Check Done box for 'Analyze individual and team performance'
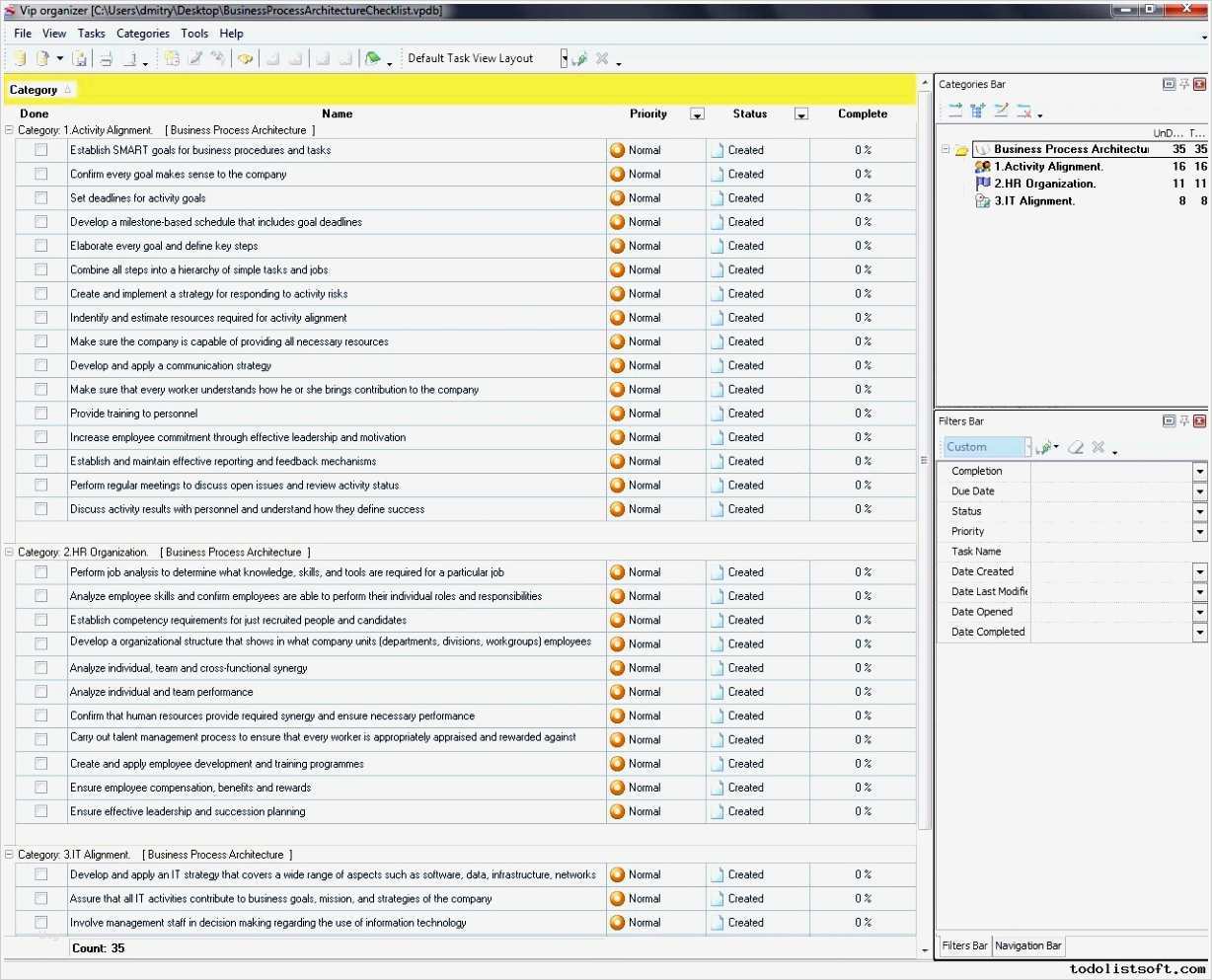 click(x=41, y=692)
